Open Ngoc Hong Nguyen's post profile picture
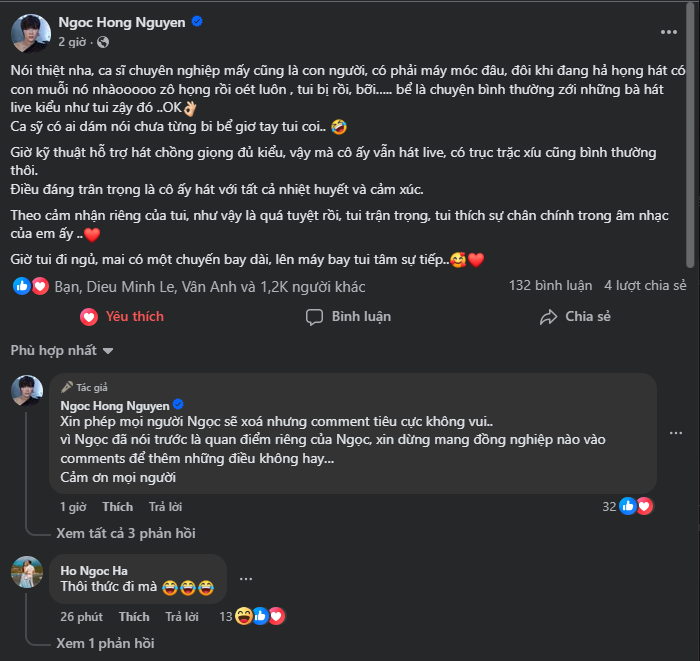The width and height of the screenshot is (700, 661). [28, 32]
